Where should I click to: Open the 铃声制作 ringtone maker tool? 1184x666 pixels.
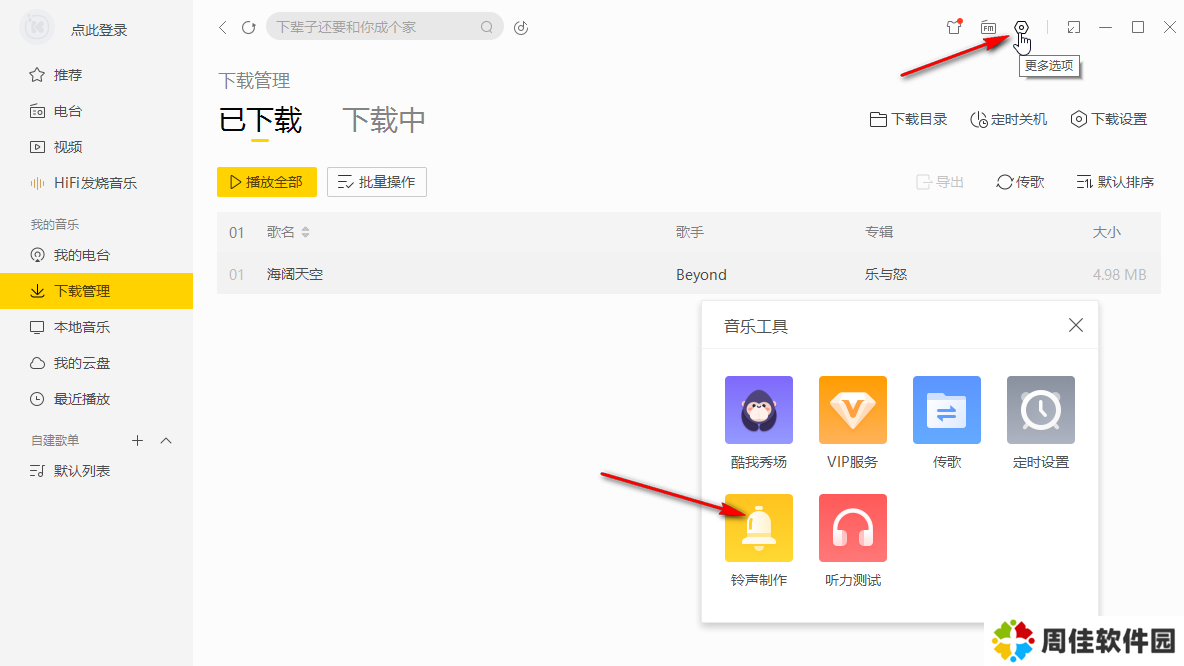coord(758,528)
